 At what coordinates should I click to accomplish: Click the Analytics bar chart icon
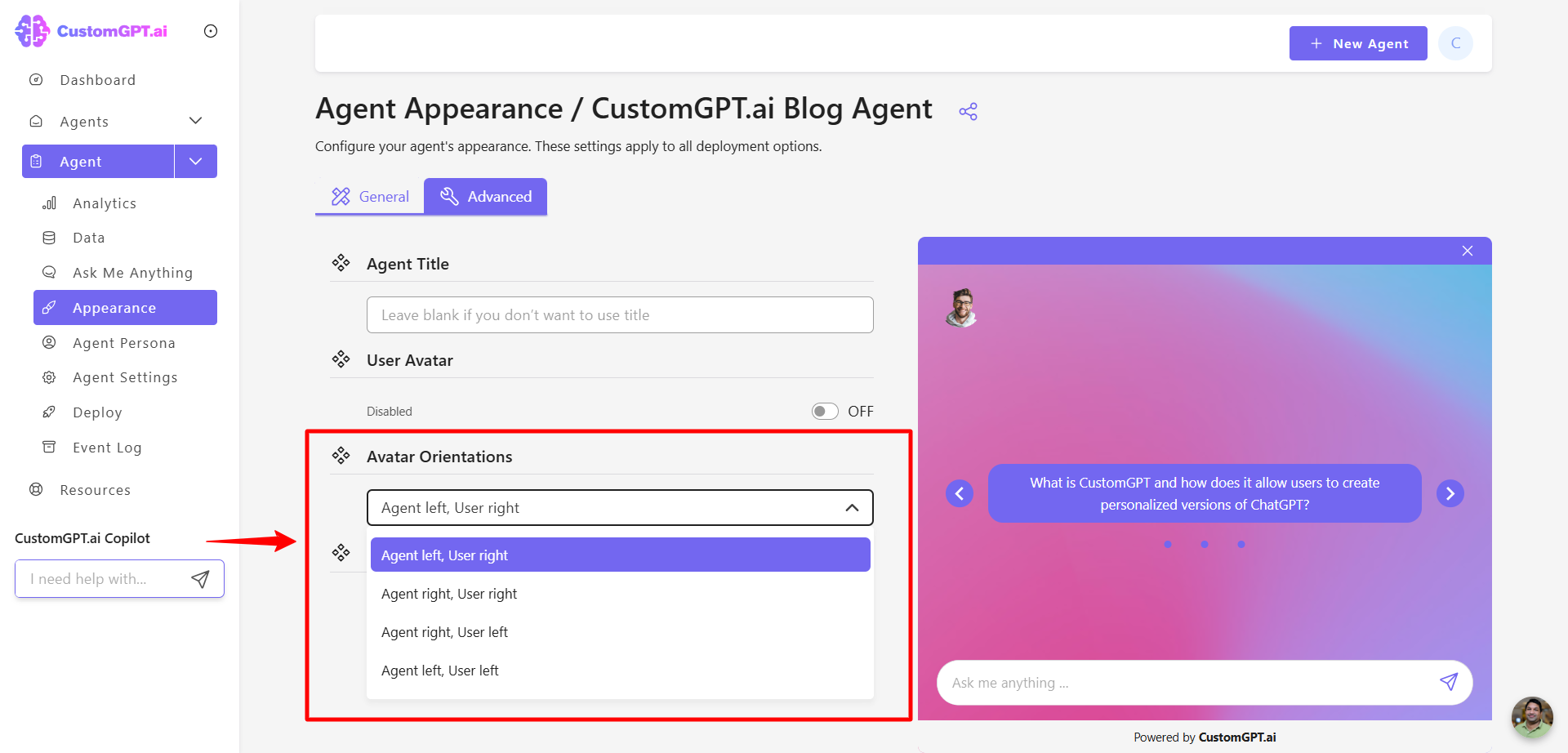point(49,203)
